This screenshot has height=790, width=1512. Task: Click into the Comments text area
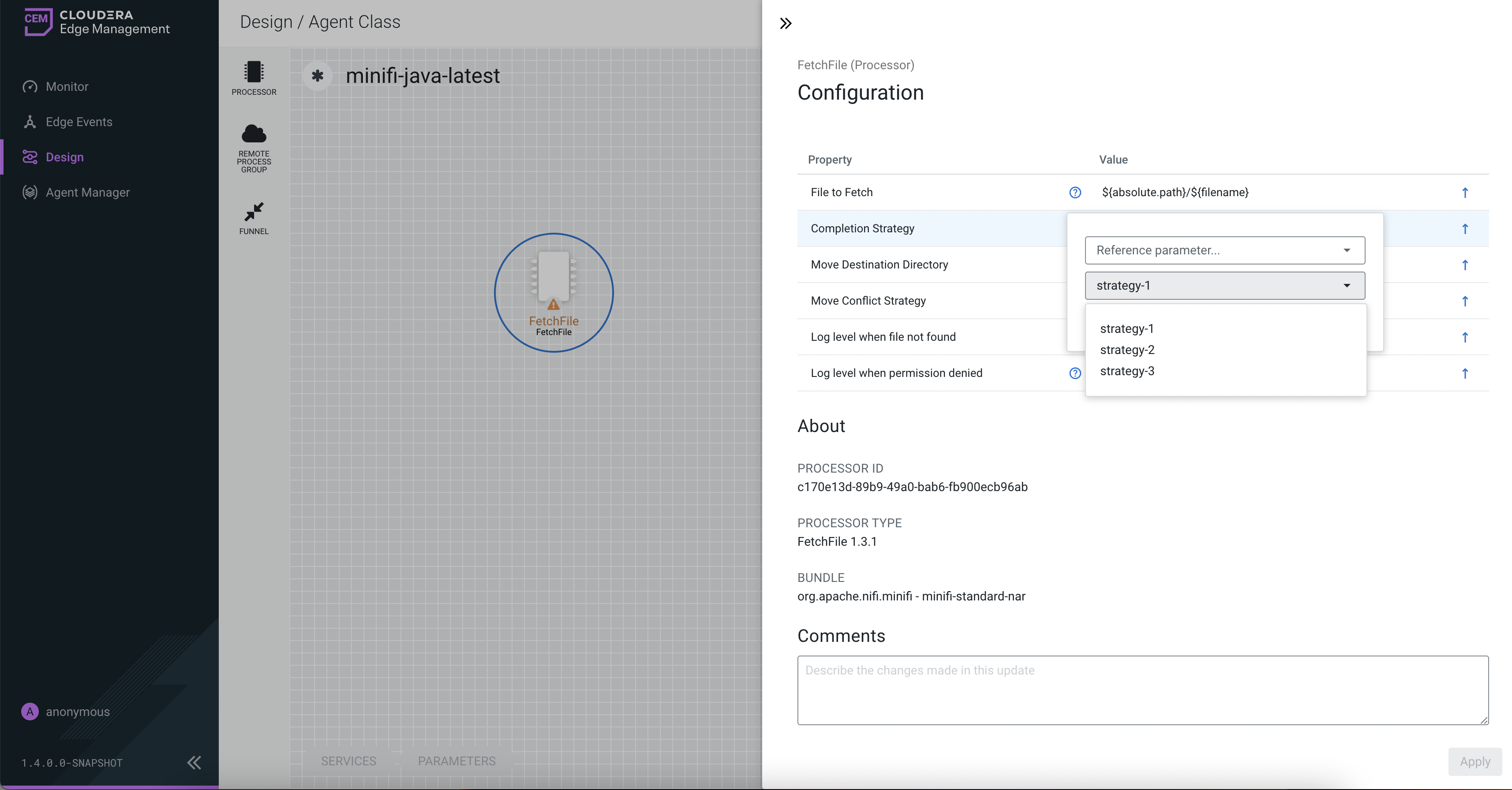pos(1142,690)
